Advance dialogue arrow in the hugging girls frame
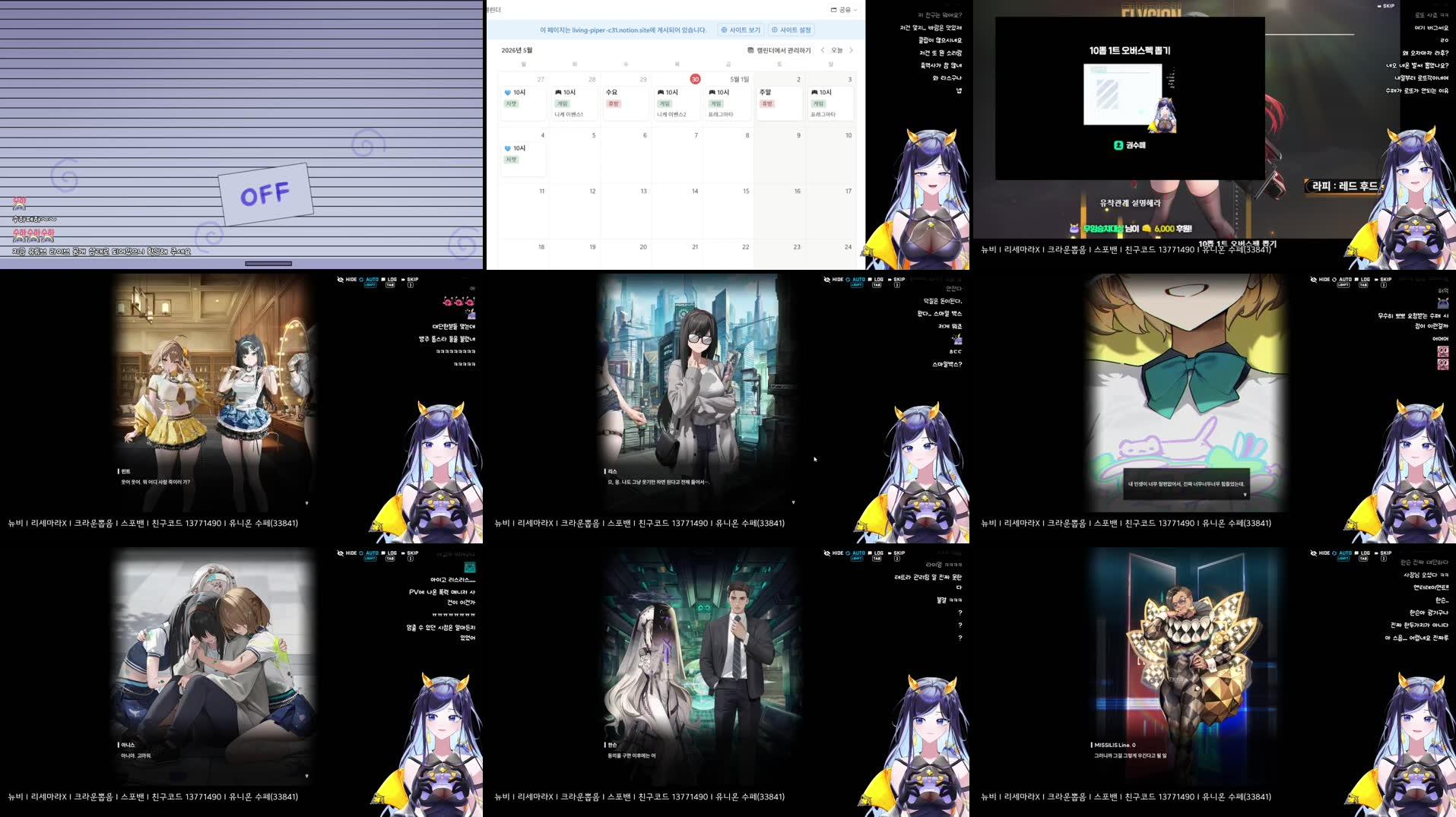This screenshot has width=1456, height=817. pyautogui.click(x=307, y=776)
